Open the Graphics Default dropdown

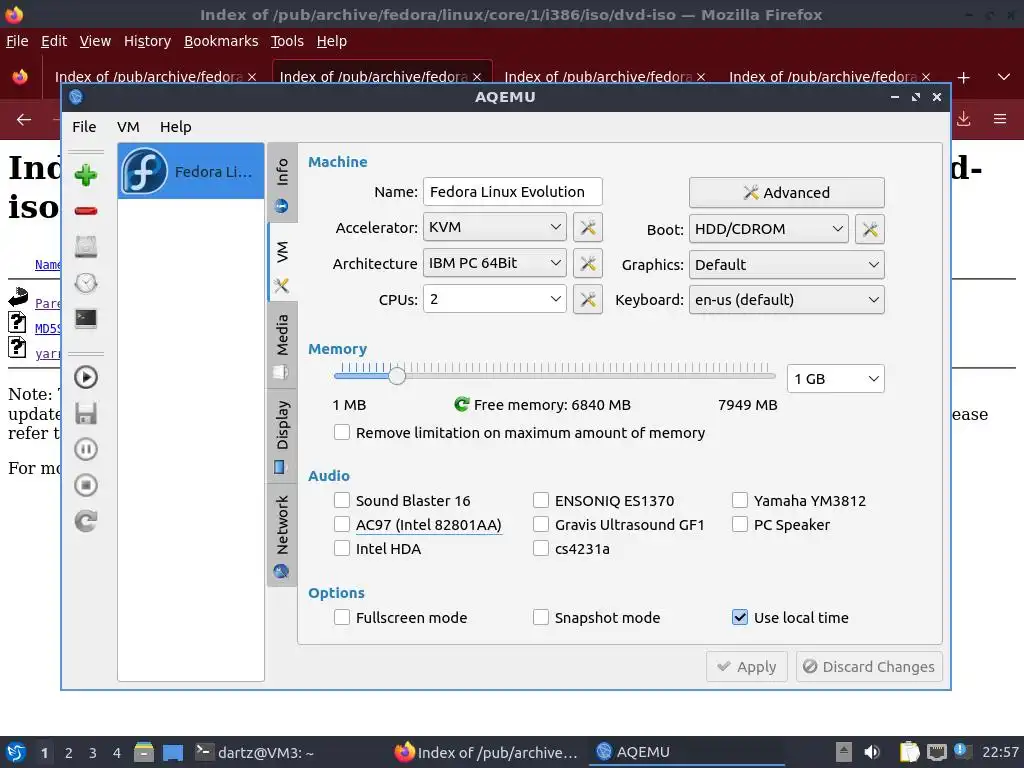787,264
